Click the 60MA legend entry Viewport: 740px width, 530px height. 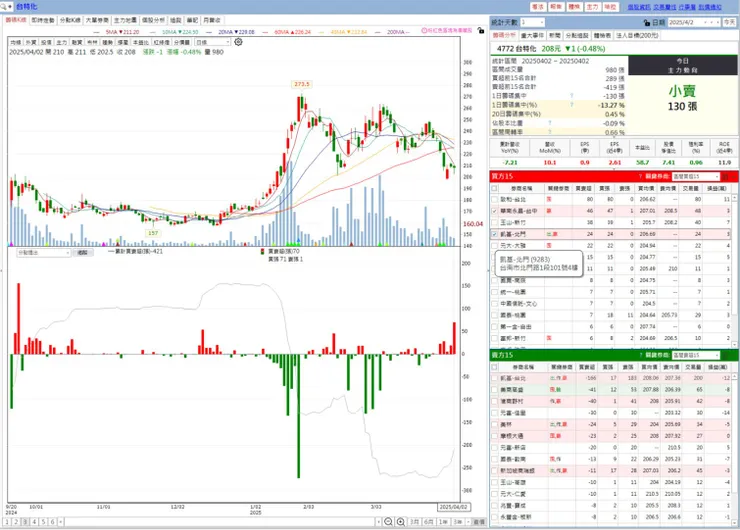(x=293, y=32)
